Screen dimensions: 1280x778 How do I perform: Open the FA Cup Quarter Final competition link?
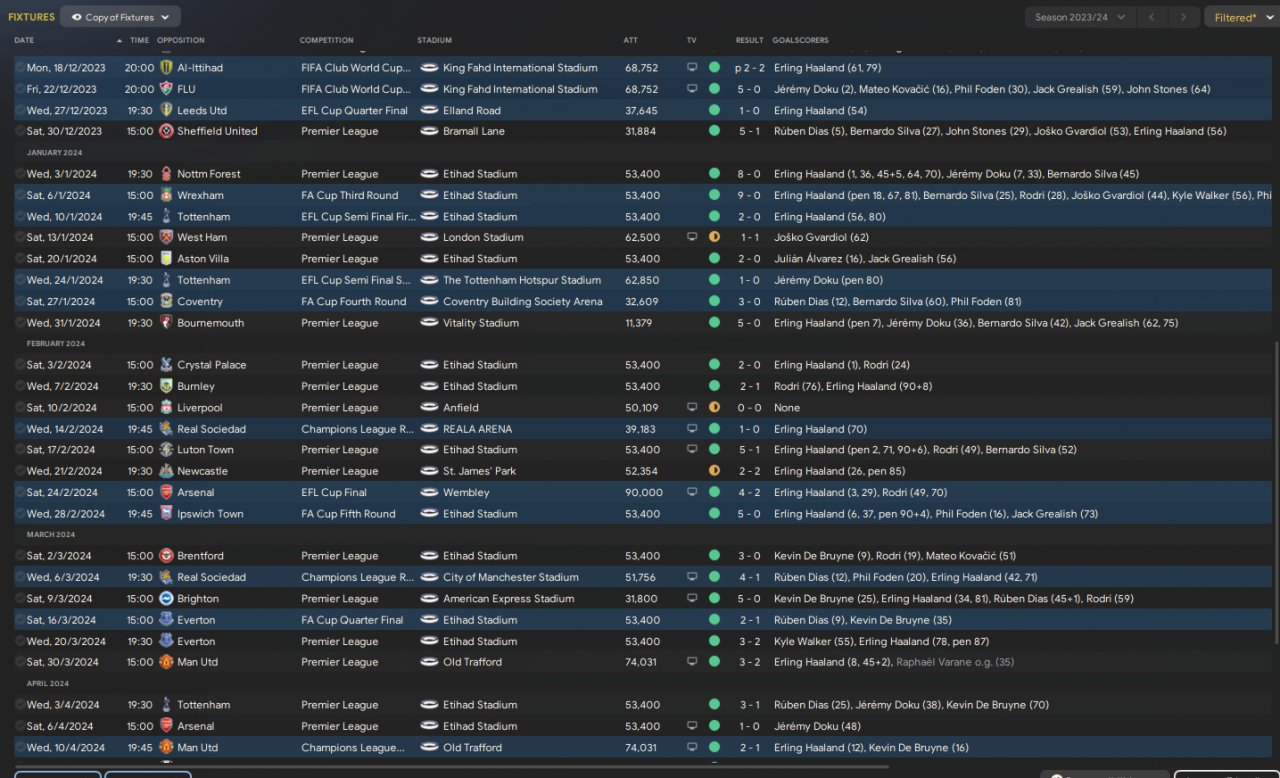(352, 620)
